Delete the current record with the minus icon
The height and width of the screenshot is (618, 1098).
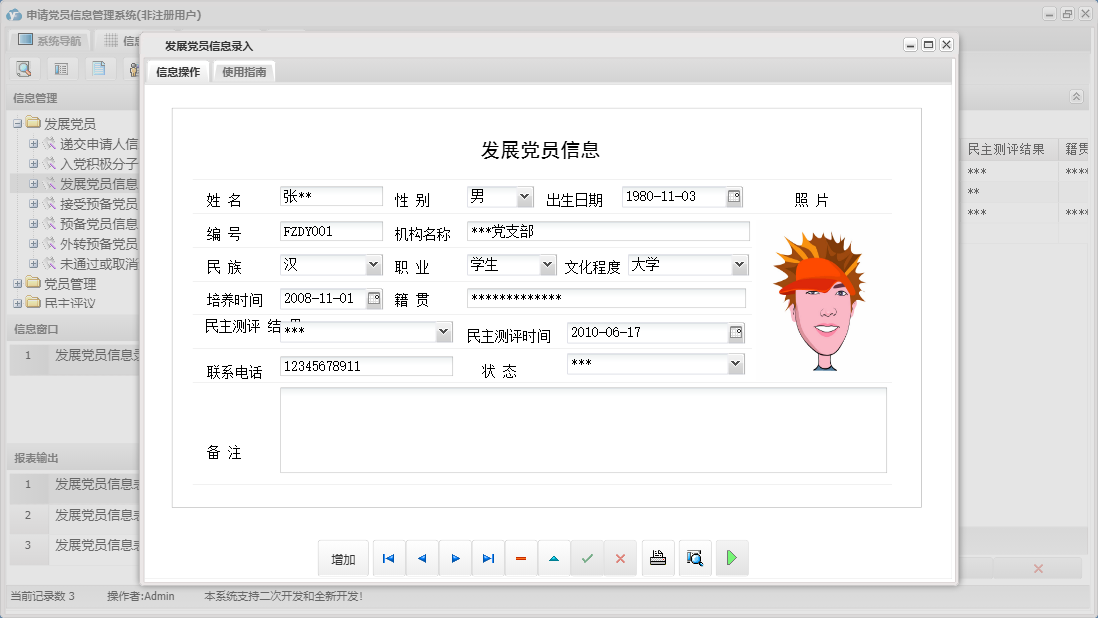click(521, 558)
